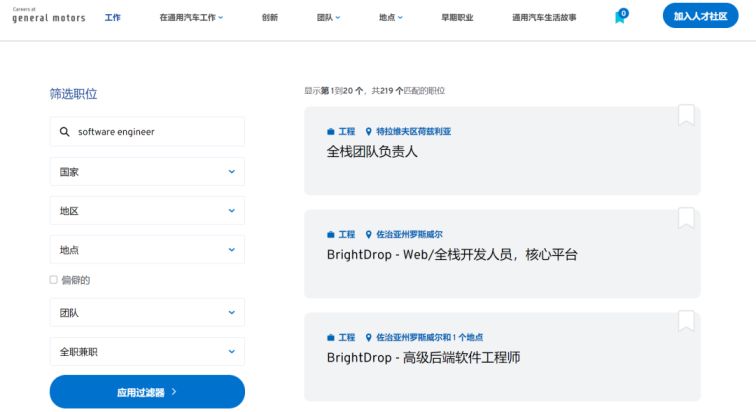The height and width of the screenshot is (412, 756).
Task: Open the 全栈团队负责人 job title link
Action: 372,152
